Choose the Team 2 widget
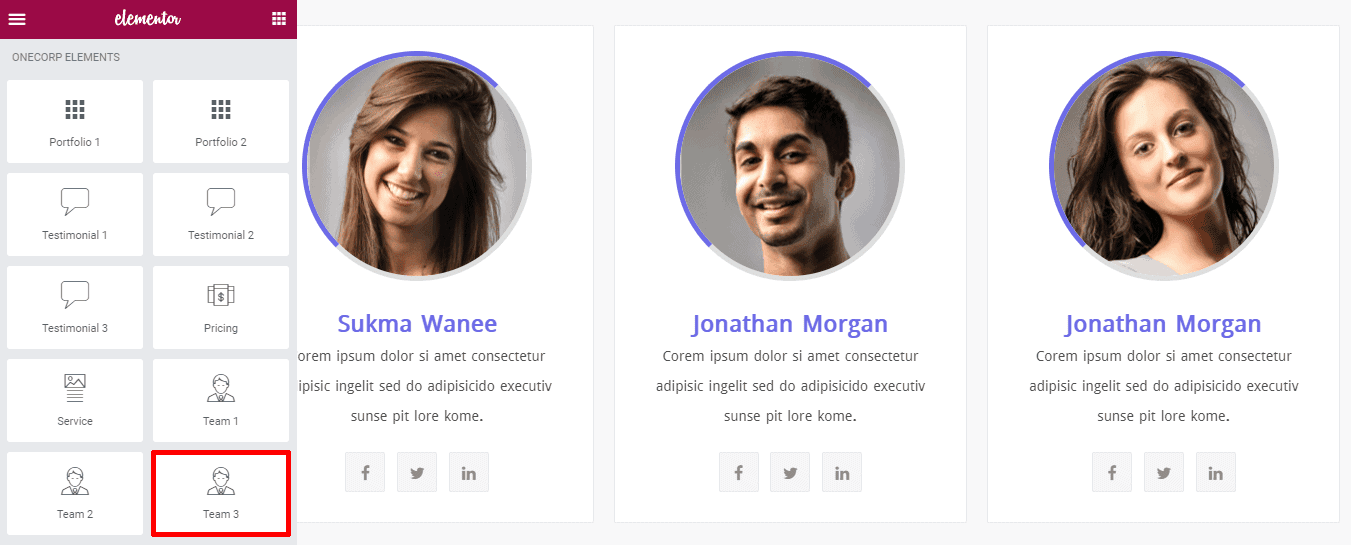Viewport: 1351px width, 545px height. tap(75, 493)
